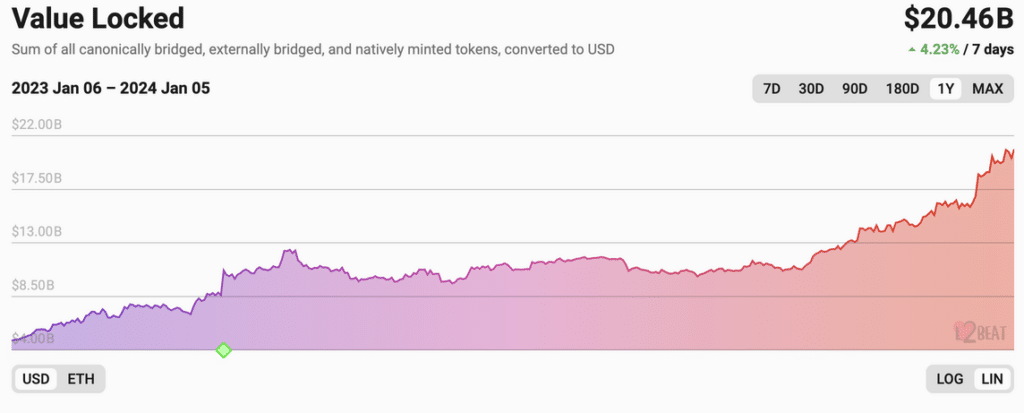Choose the 180D range option
Viewport: 1024px width, 413px height.
[902, 89]
